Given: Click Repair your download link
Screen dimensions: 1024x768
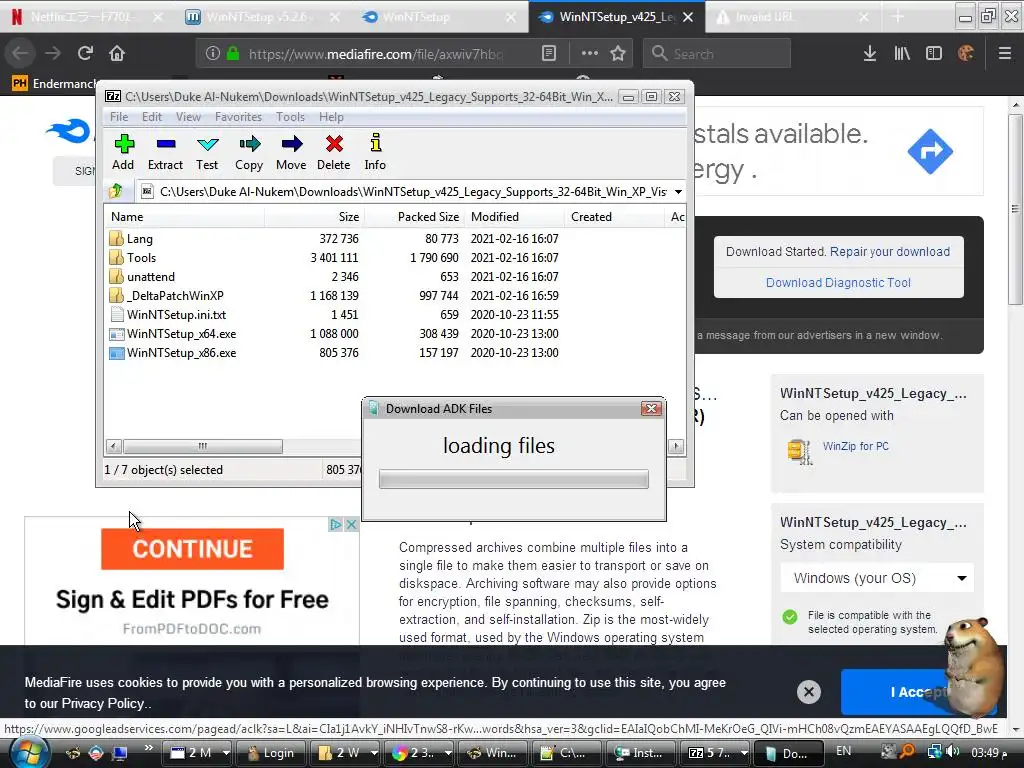Looking at the screenshot, I should pos(889,251).
